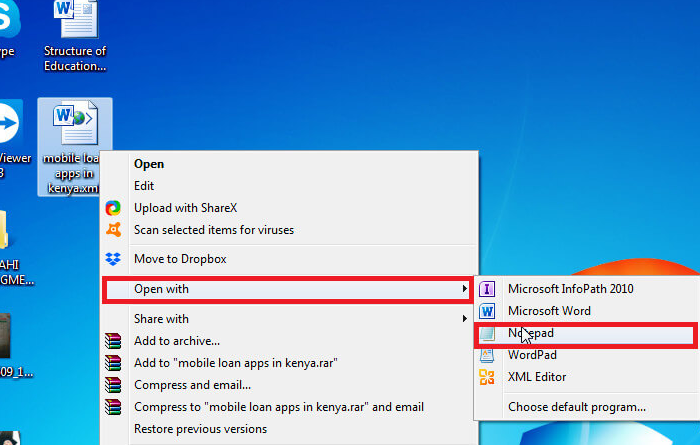Open the Share with submenu
This screenshot has height=445, width=700.
pos(290,319)
